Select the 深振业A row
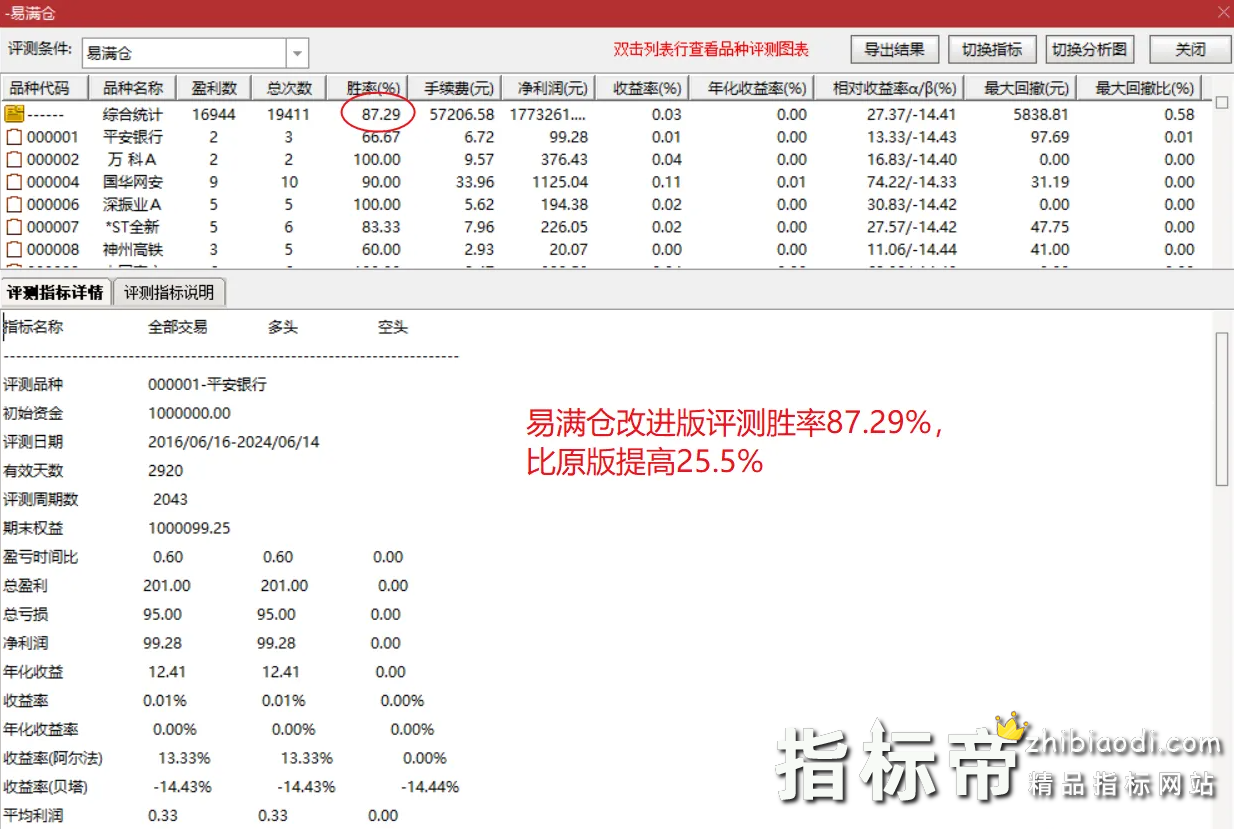Viewport: 1234px width, 829px height. click(604, 204)
